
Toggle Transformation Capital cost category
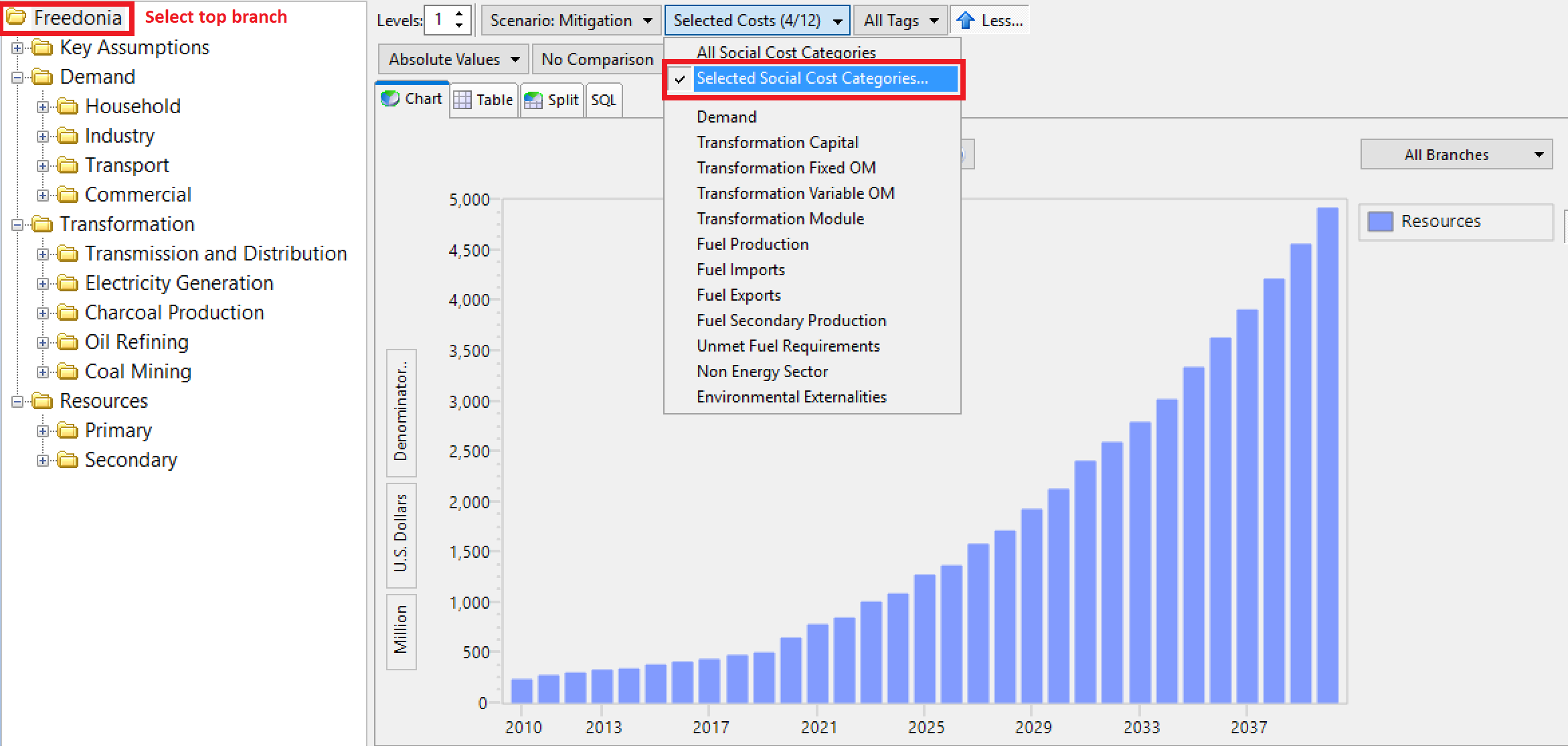(x=812, y=143)
